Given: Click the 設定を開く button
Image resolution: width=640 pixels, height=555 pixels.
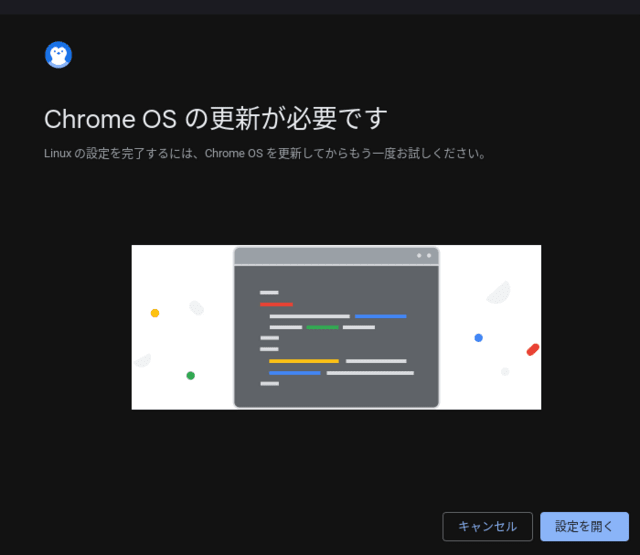Looking at the screenshot, I should click(584, 526).
